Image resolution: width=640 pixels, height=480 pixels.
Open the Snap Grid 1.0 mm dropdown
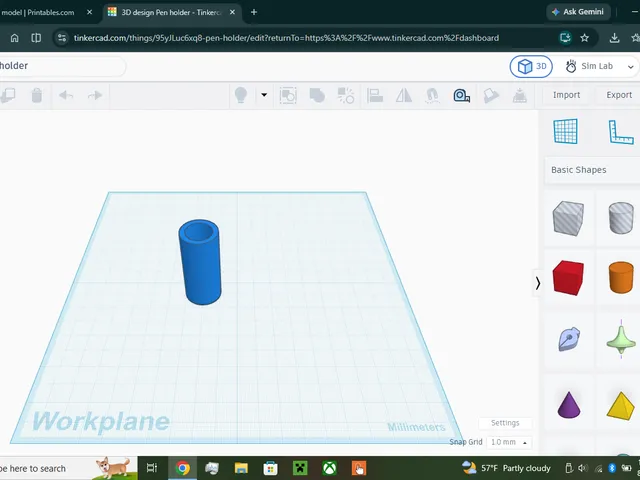click(x=509, y=442)
